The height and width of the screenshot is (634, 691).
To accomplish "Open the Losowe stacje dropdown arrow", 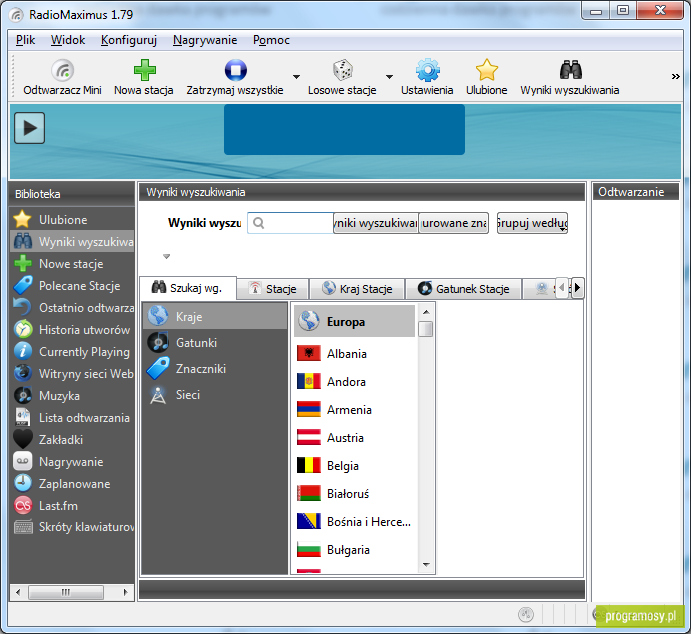I will 389,77.
